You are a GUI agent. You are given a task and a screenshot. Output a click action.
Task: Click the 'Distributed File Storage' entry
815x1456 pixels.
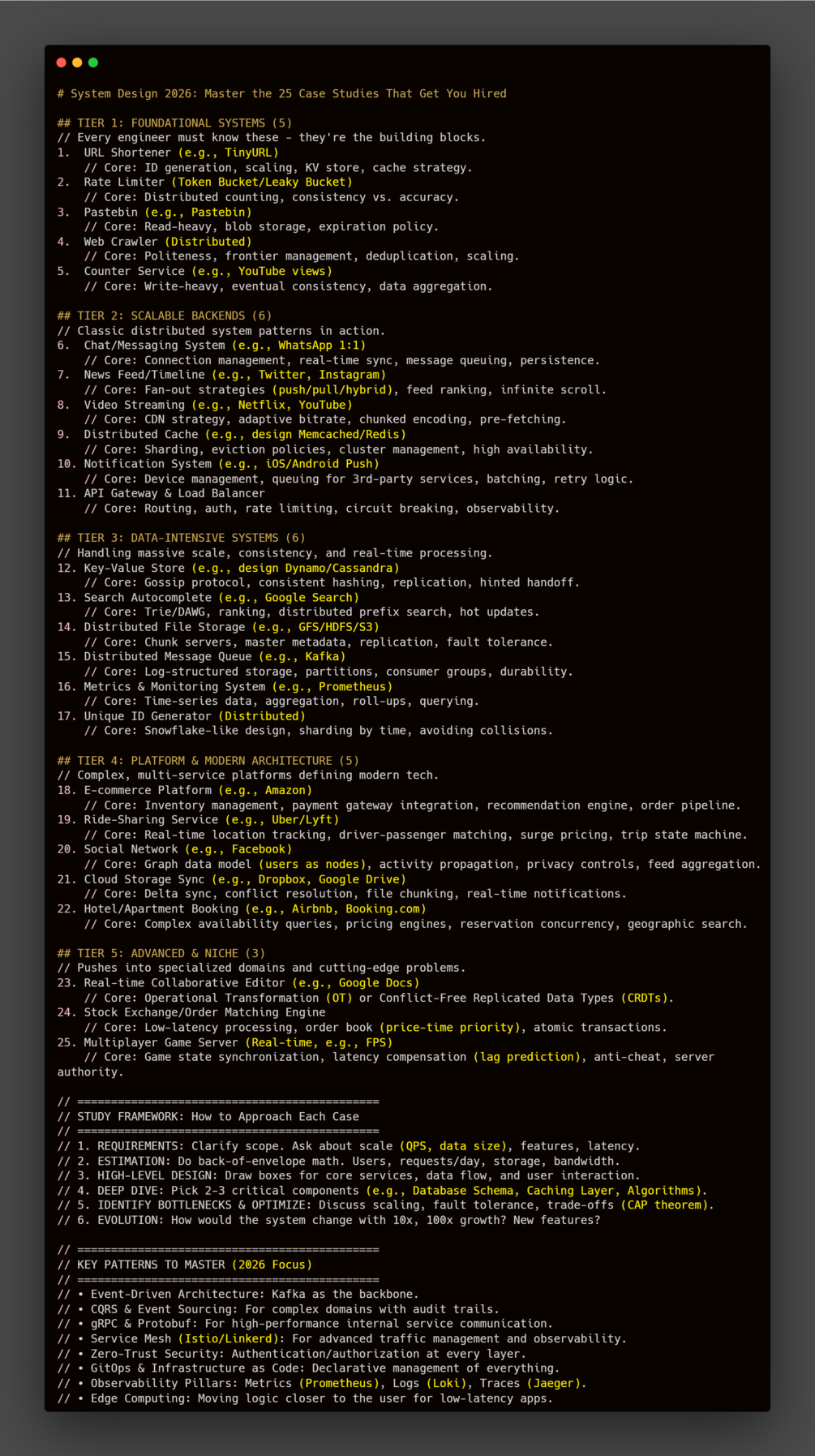click(x=218, y=627)
